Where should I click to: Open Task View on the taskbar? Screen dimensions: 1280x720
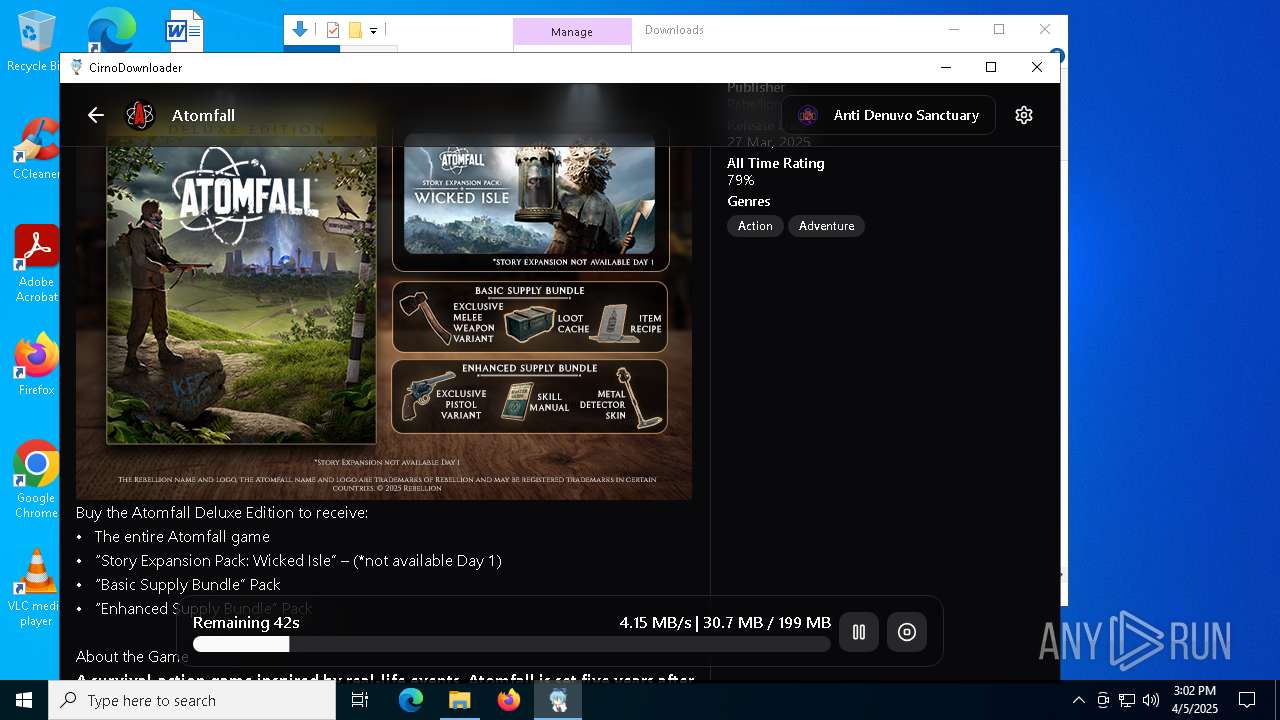point(360,700)
